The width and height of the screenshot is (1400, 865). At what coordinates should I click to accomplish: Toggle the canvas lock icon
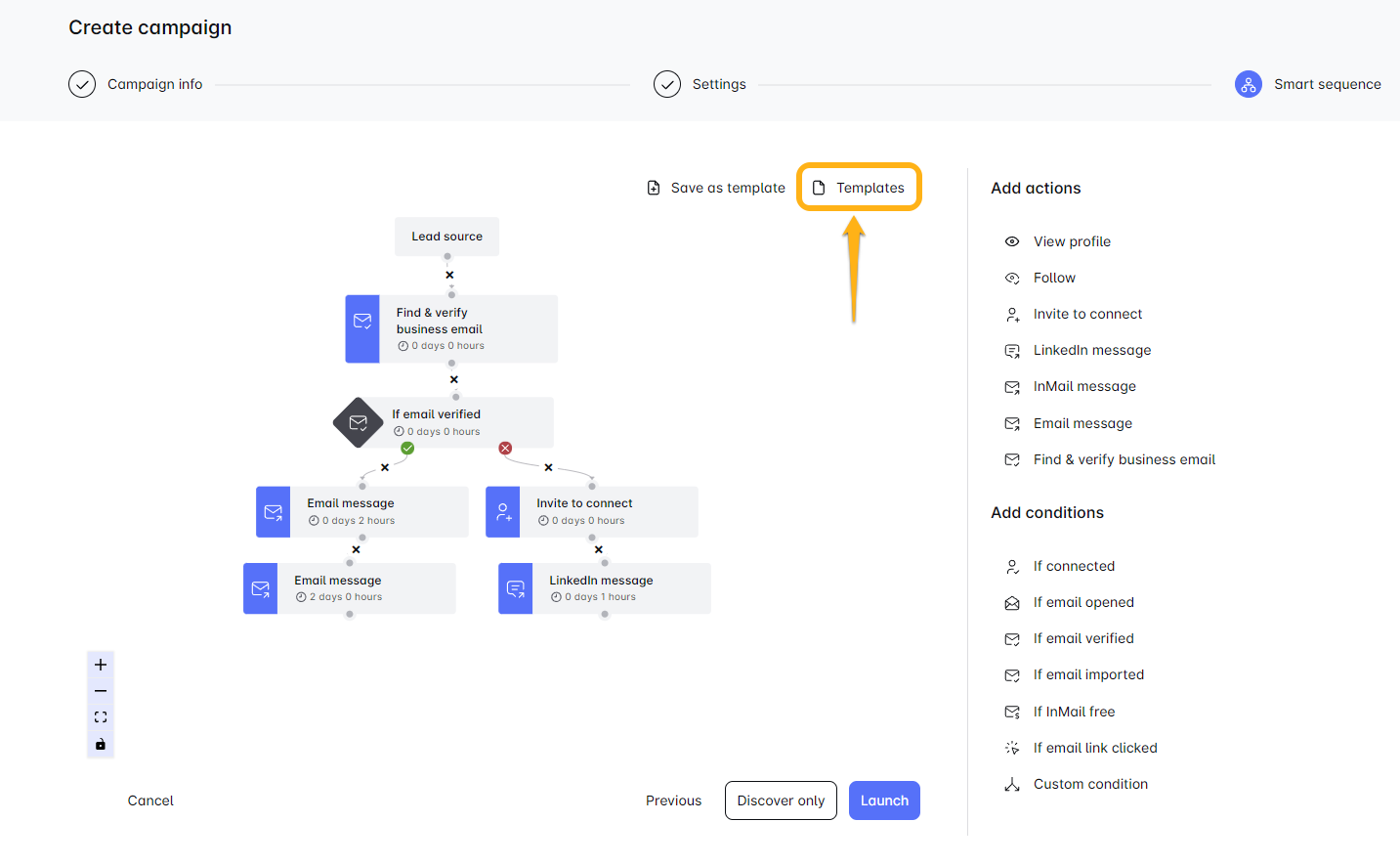(x=101, y=745)
